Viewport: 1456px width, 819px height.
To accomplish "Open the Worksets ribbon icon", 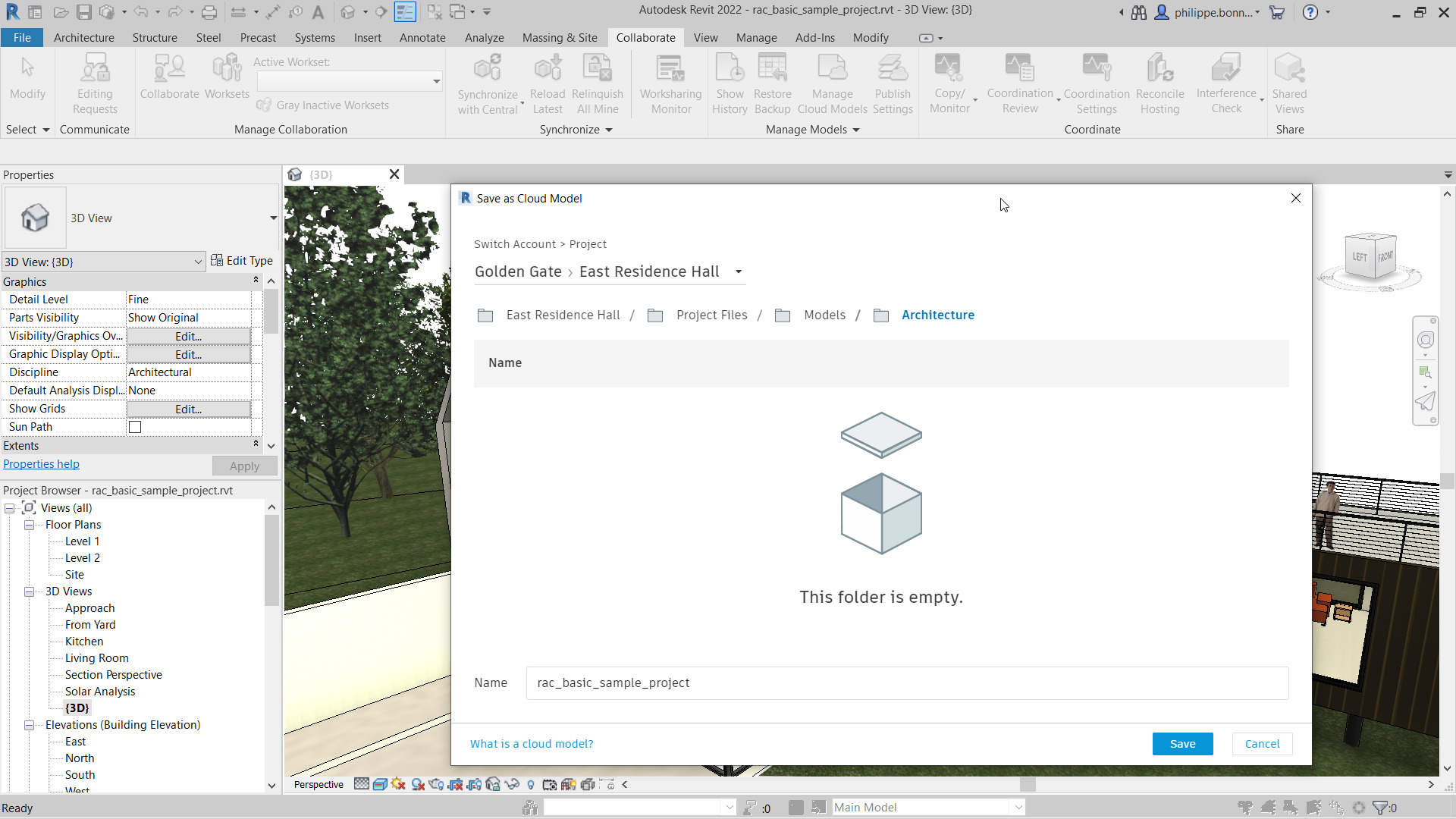I will (227, 68).
